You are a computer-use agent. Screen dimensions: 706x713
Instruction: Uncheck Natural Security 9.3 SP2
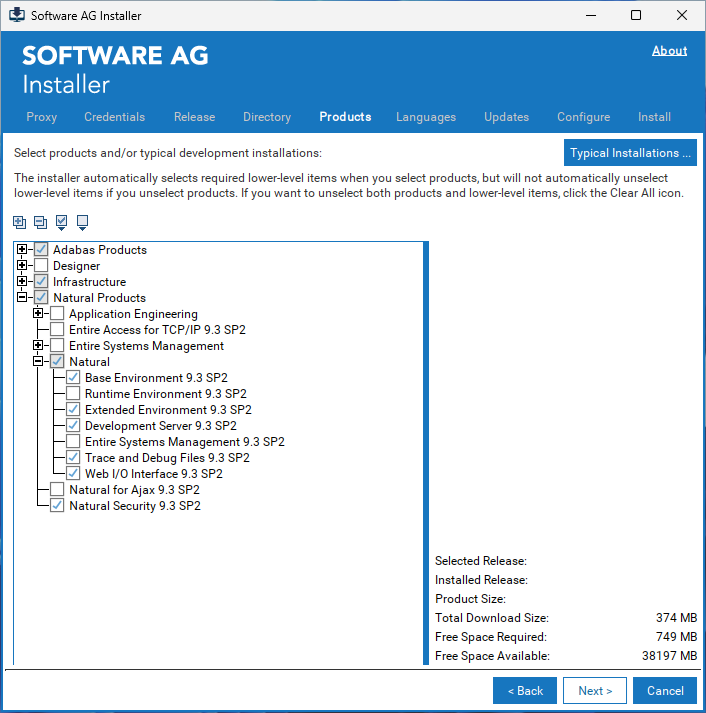click(57, 506)
